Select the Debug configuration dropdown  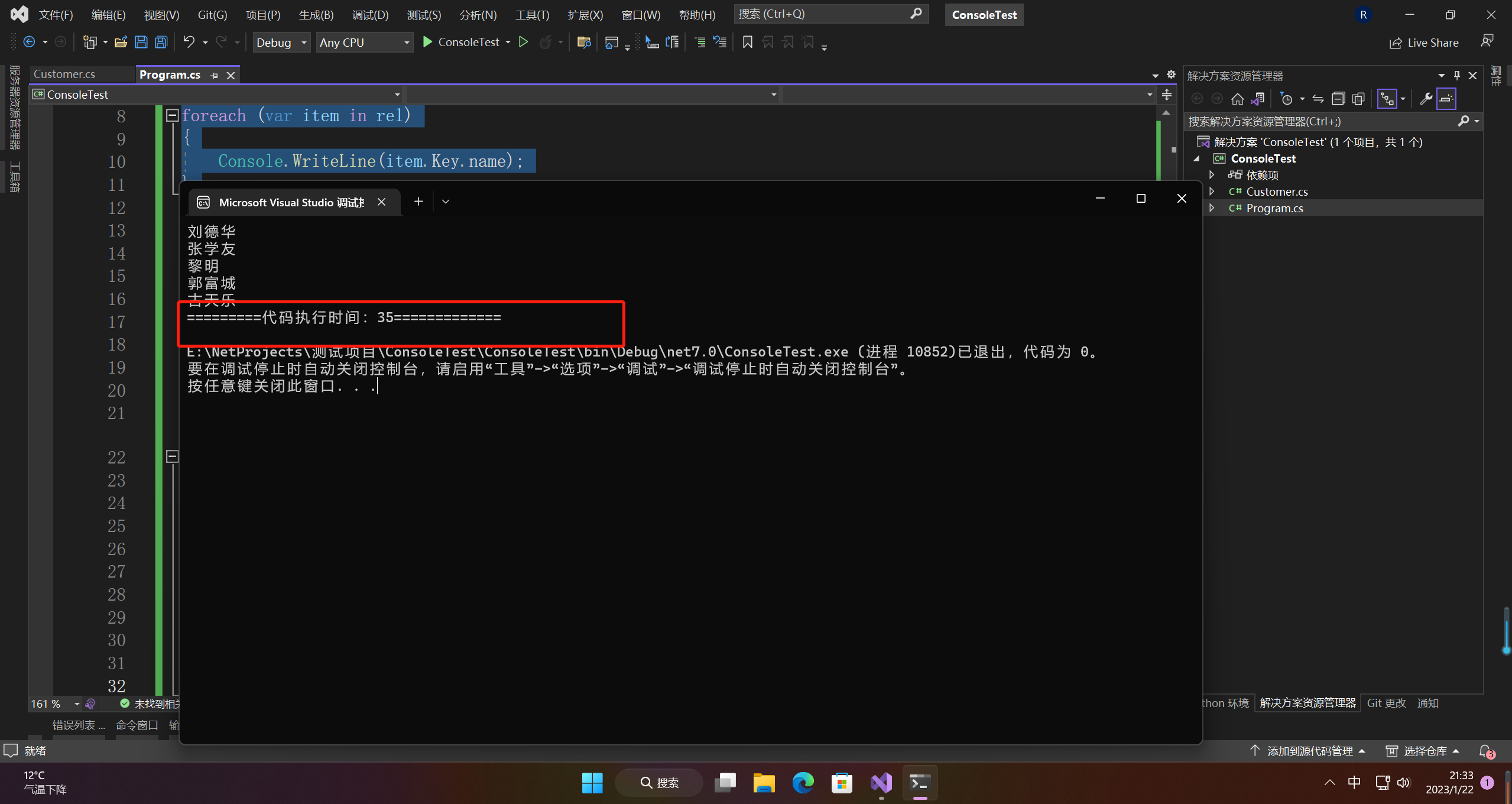coord(283,42)
